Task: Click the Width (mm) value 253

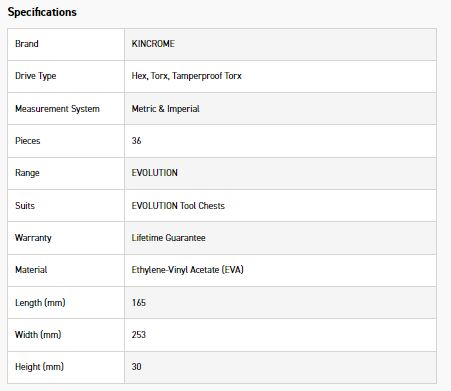Action: (x=139, y=335)
